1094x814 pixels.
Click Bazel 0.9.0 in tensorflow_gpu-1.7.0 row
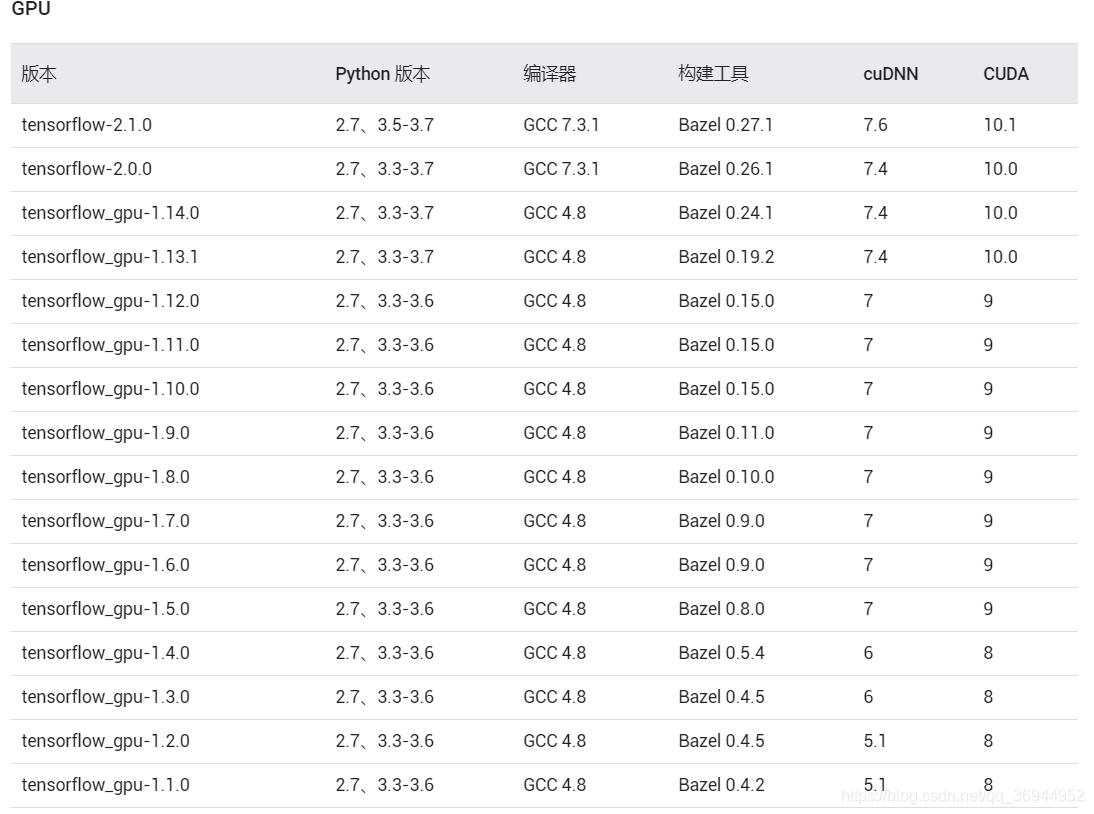721,520
